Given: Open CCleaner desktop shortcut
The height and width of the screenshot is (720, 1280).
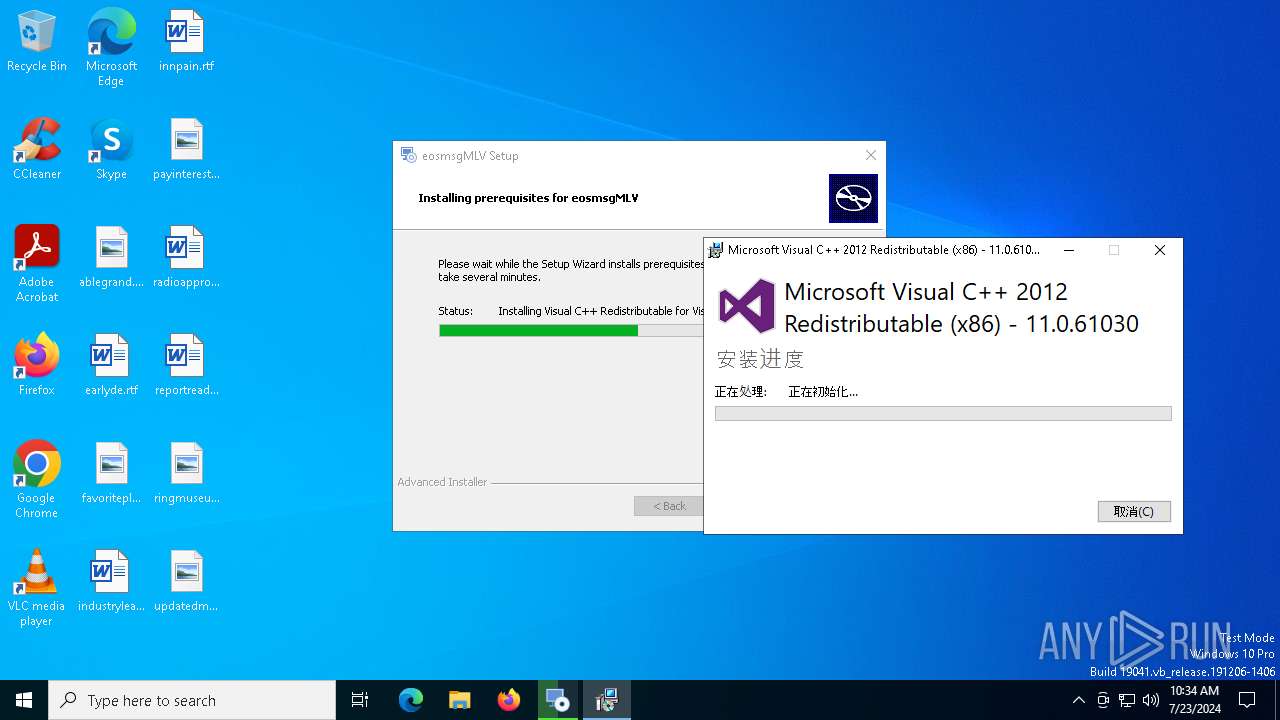Looking at the screenshot, I should 37,149.
